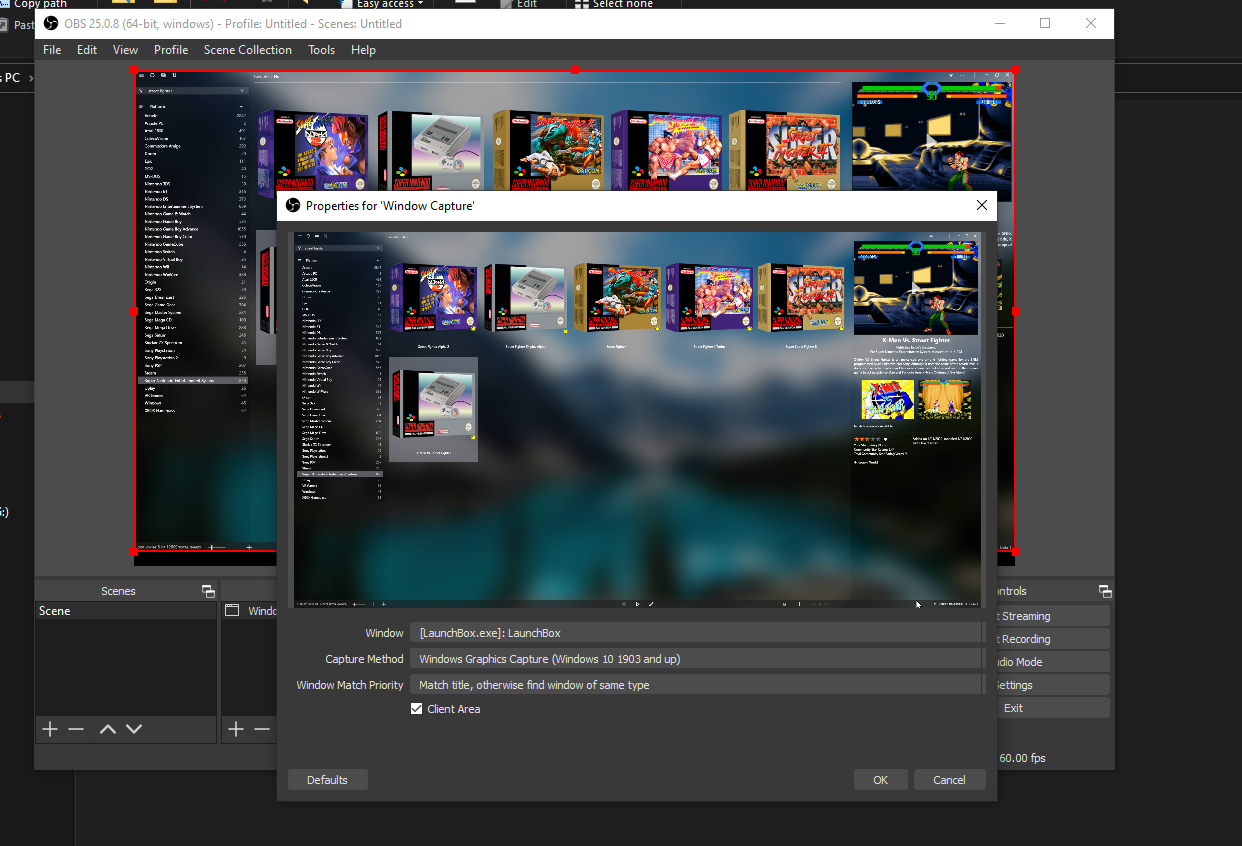Click the Studio Mode button in Controls
Viewport: 1242px width, 846px height.
tap(1053, 662)
